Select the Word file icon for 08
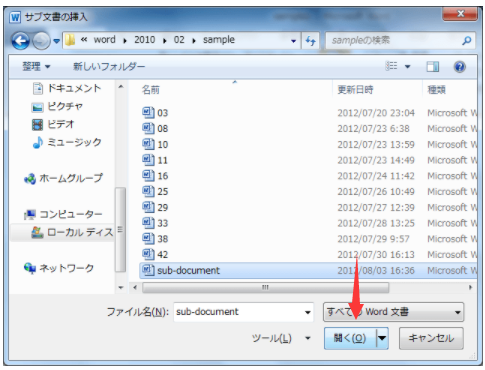Screen dimensions: 485x370 tap(148, 128)
